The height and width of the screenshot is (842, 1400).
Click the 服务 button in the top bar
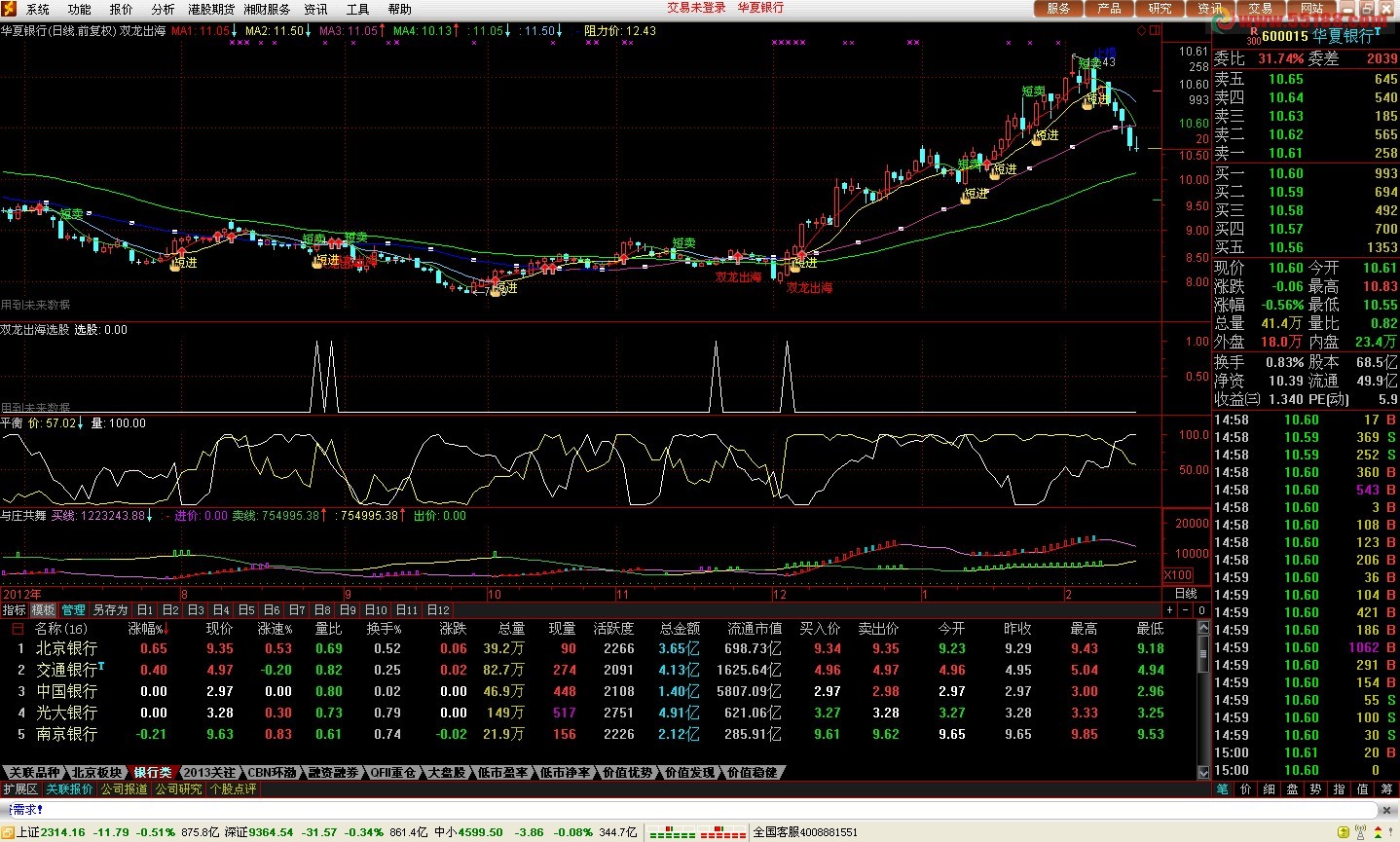(x=1059, y=8)
